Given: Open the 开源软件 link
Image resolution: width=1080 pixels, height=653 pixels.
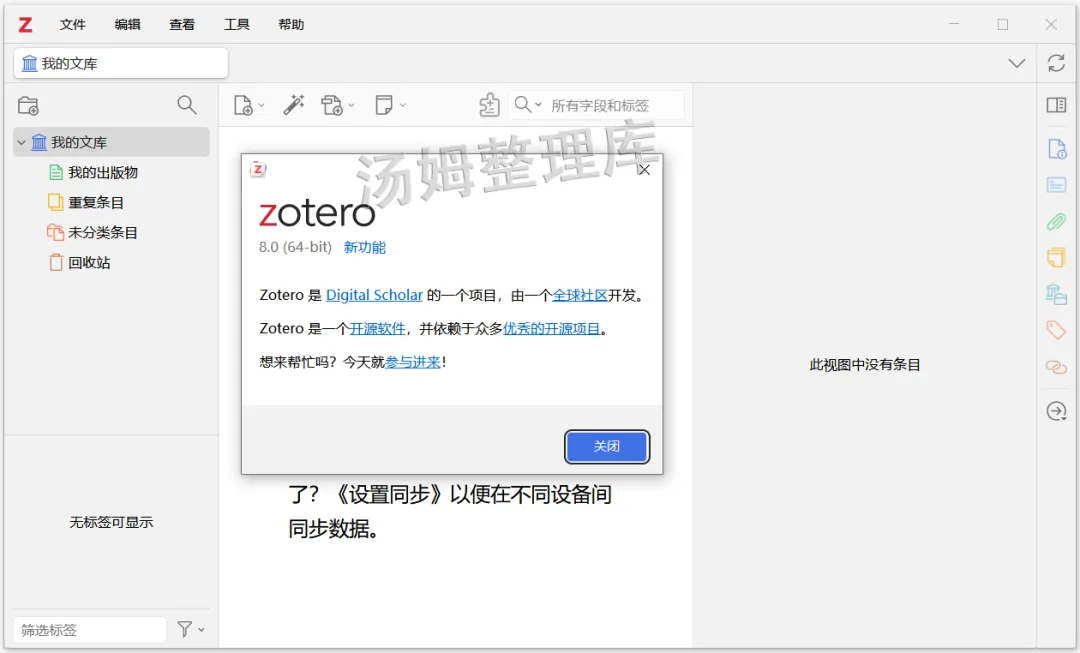Looking at the screenshot, I should 377,329.
